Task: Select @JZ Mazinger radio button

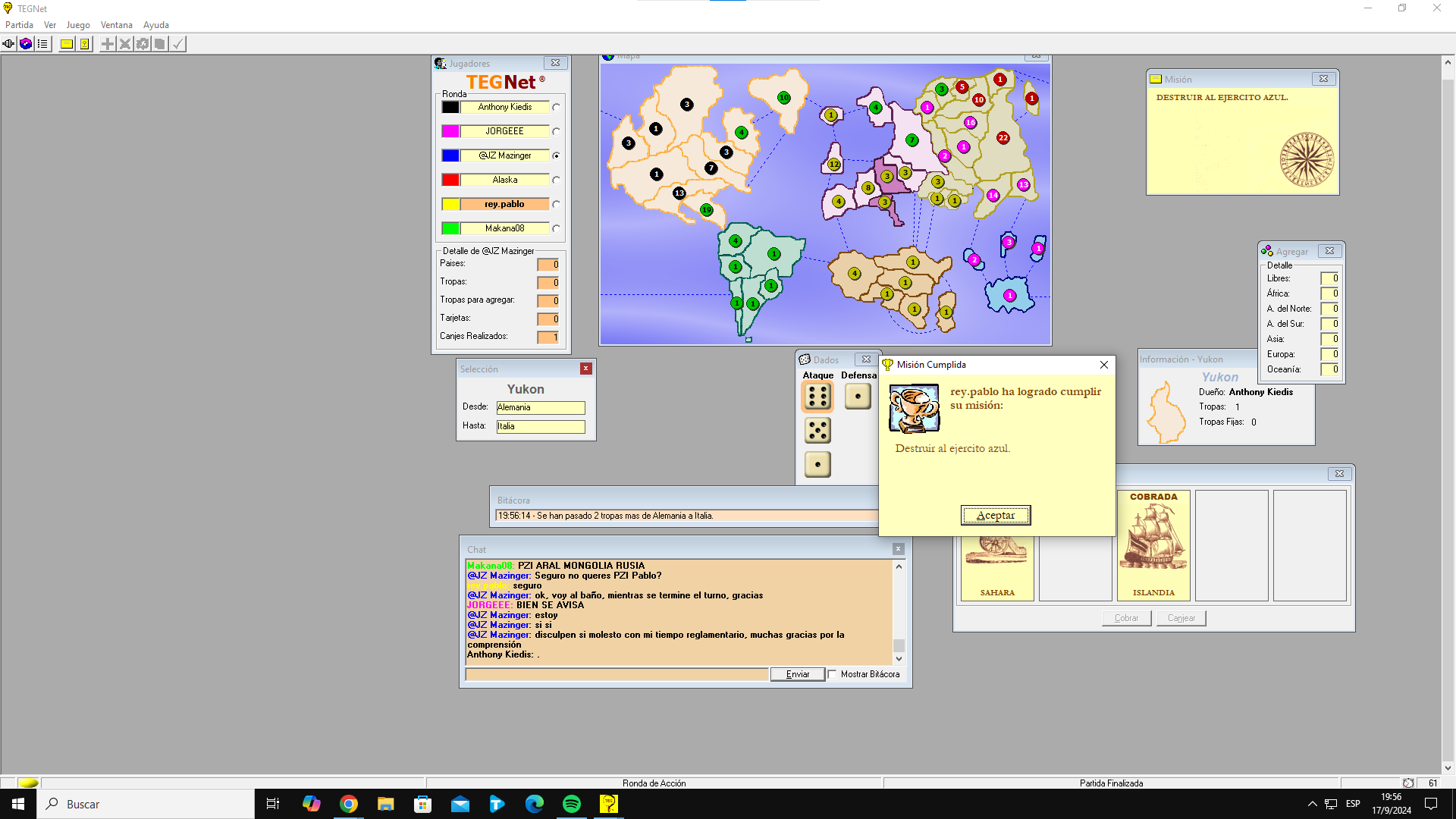Action: 557,155
